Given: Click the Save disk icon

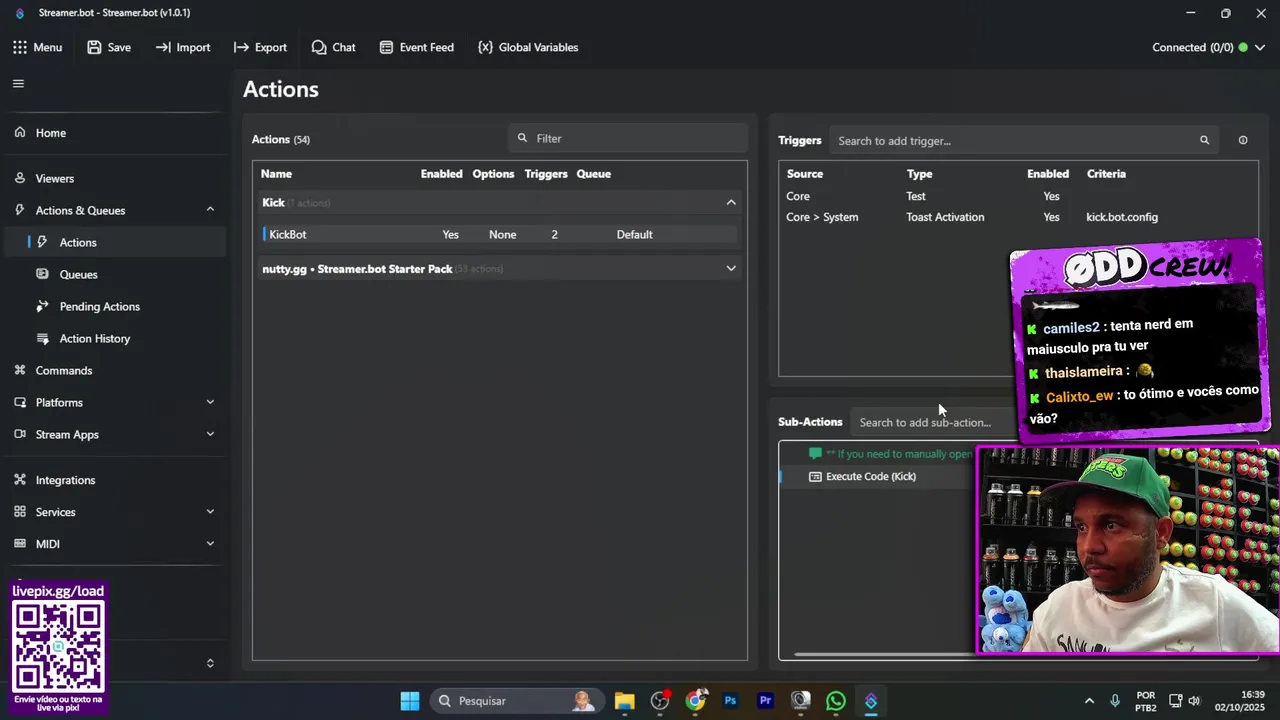Looking at the screenshot, I should coord(94,47).
